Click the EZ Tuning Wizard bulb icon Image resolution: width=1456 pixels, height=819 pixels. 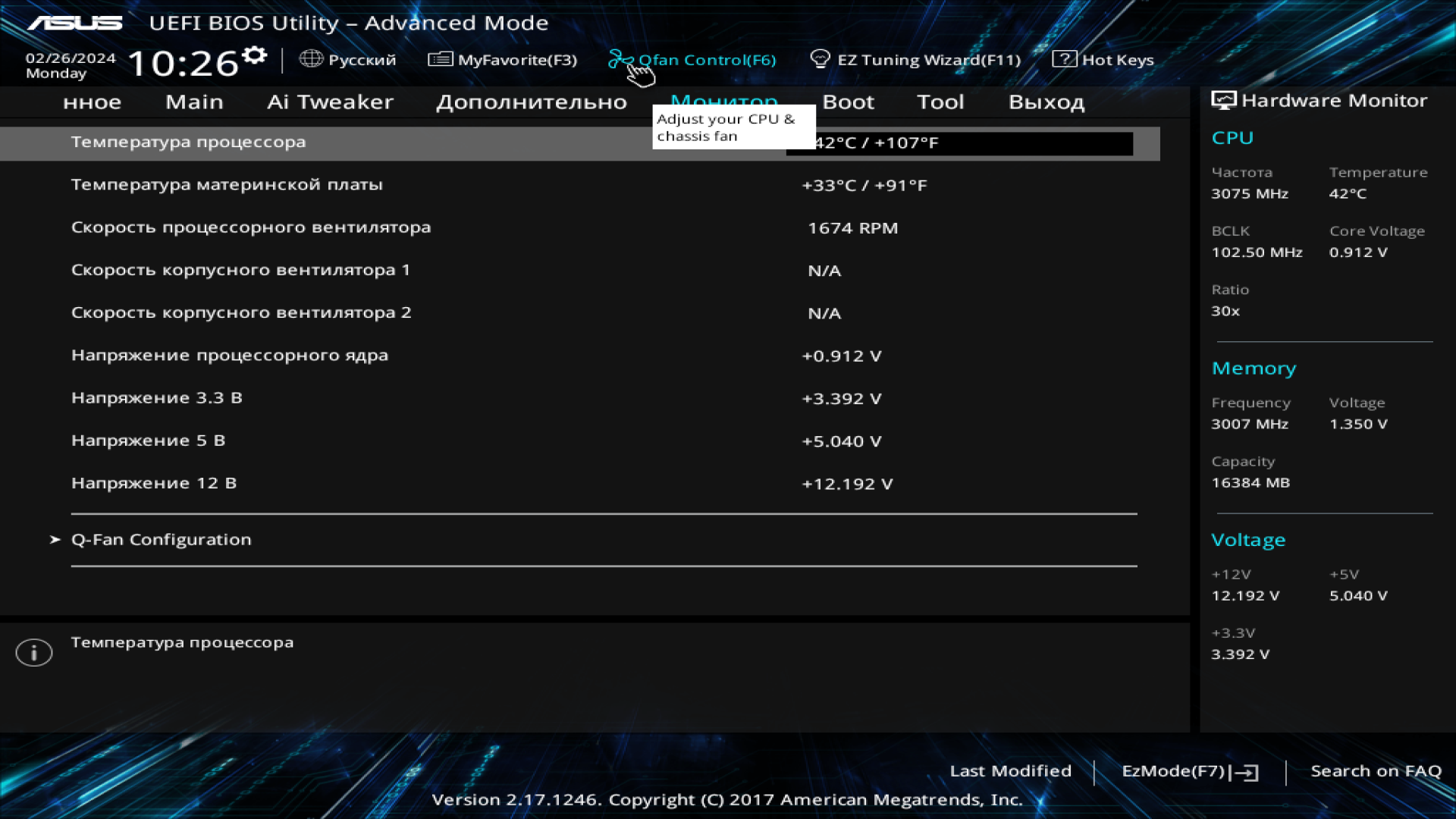click(x=820, y=59)
